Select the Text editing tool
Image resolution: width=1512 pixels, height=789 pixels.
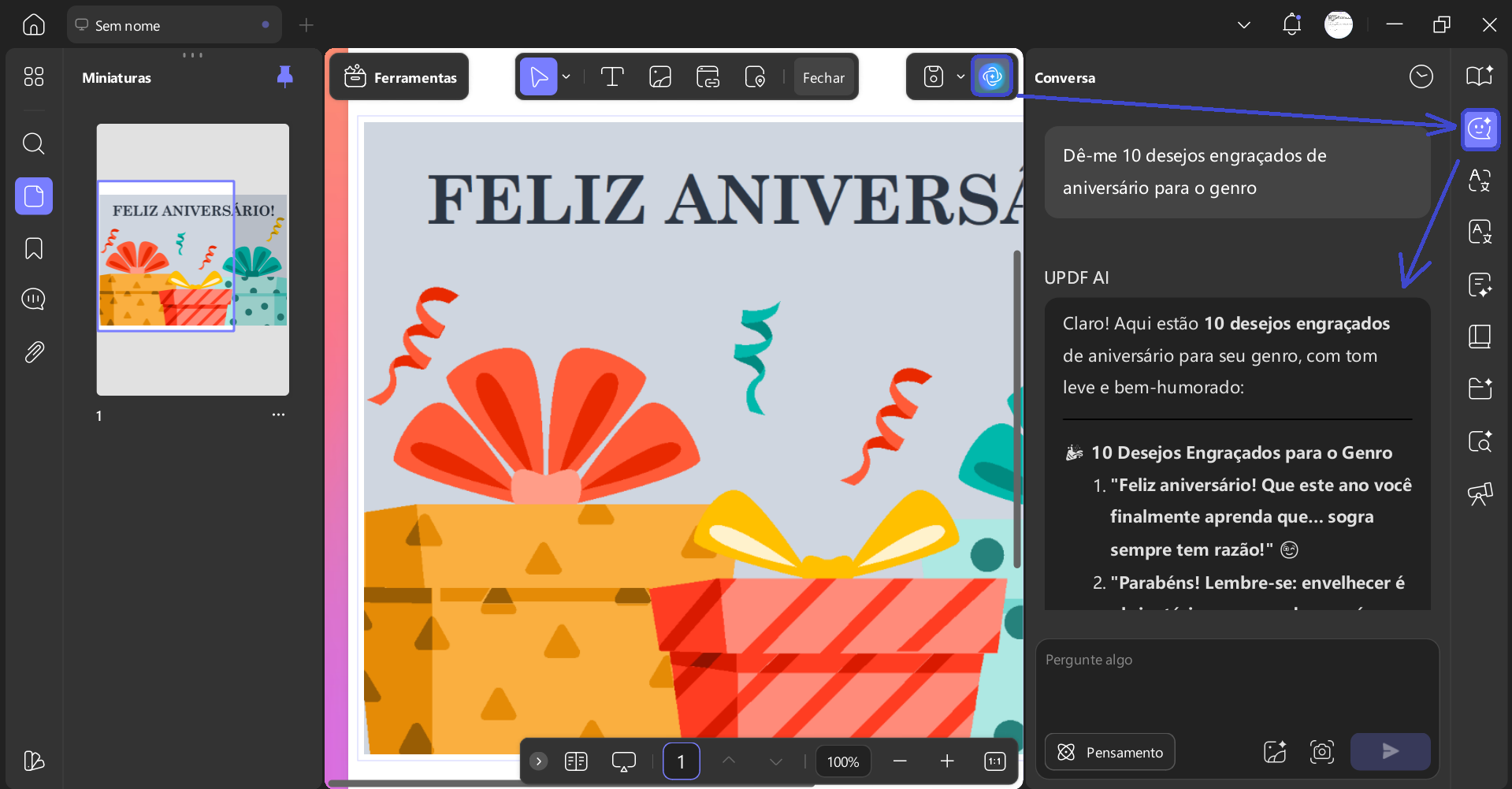pos(612,76)
